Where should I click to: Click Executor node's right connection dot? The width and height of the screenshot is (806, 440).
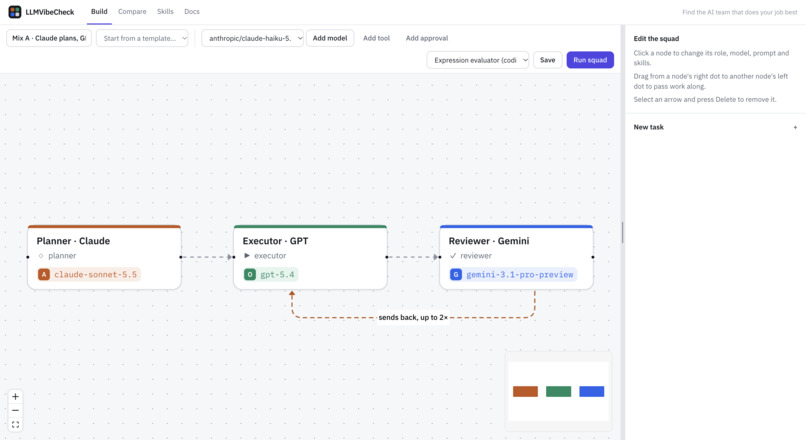tap(387, 257)
